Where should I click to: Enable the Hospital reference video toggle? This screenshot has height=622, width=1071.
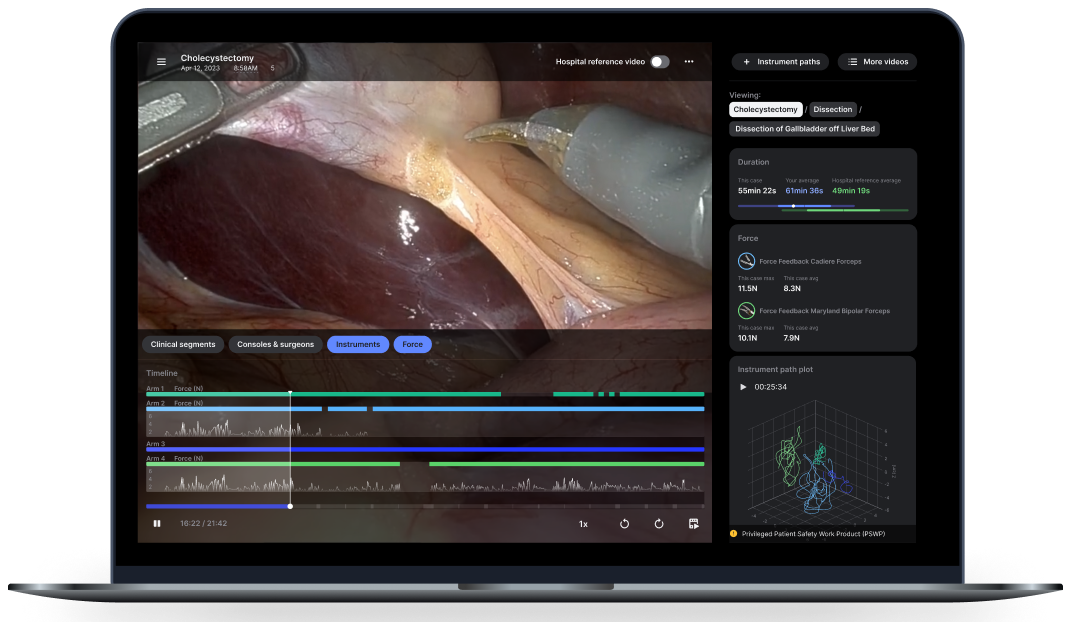click(x=658, y=61)
